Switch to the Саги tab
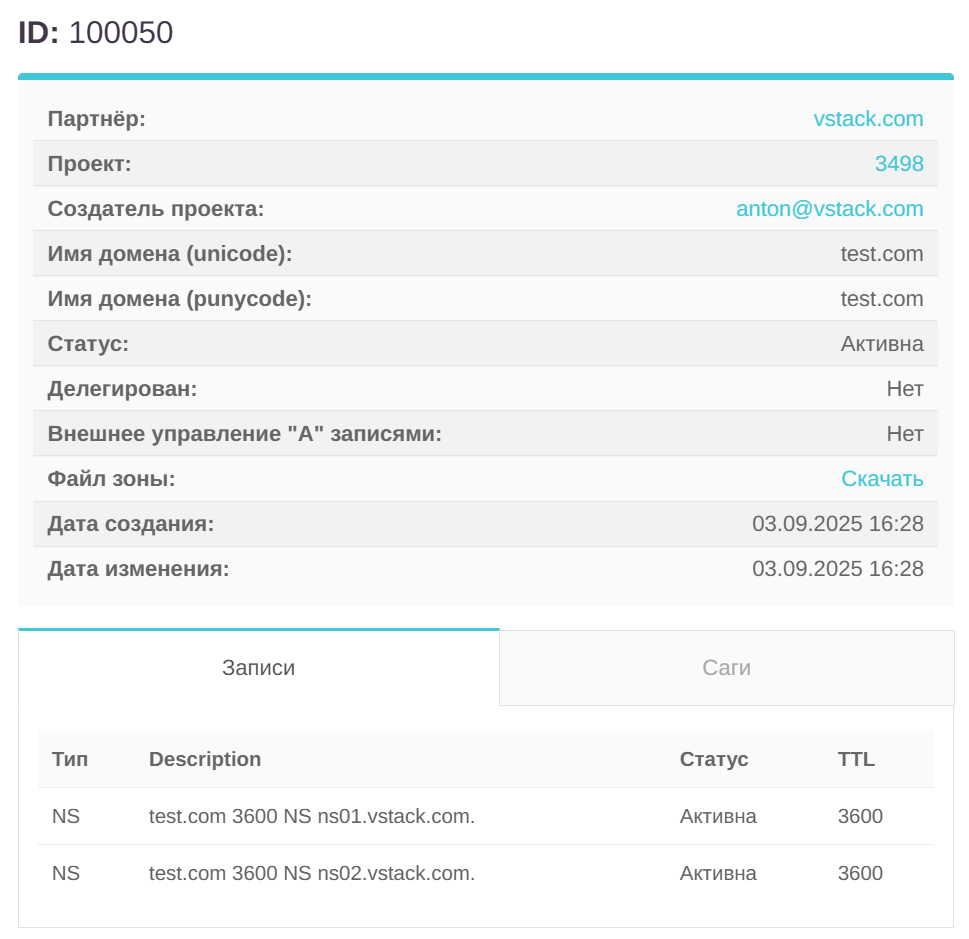The image size is (969, 939). pyautogui.click(x=726, y=668)
